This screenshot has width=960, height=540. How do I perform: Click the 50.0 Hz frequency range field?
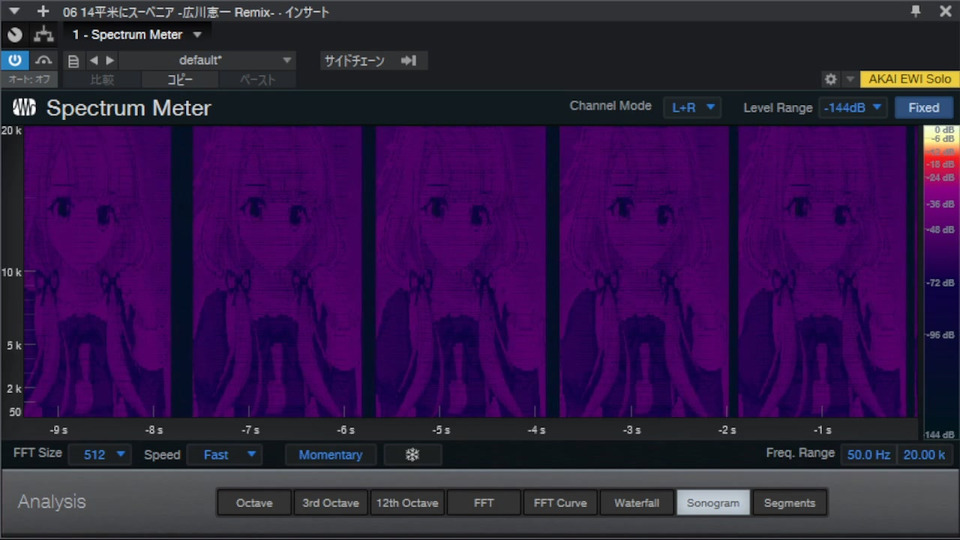[868, 455]
